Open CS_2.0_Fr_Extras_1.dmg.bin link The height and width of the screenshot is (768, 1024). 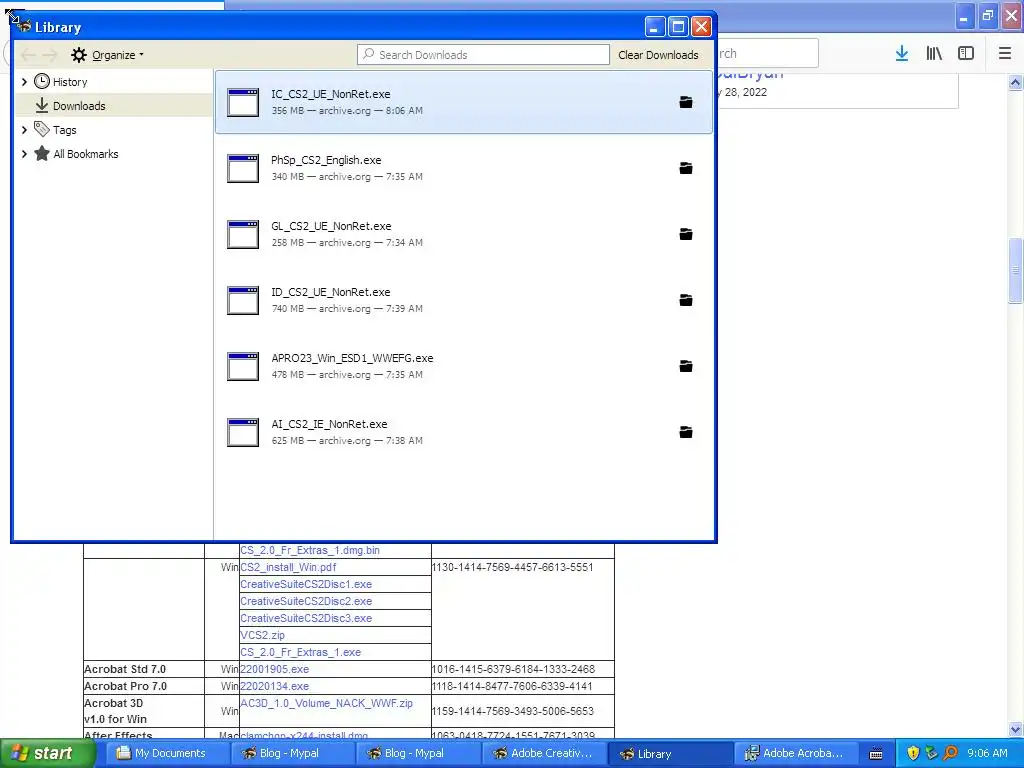coord(310,550)
